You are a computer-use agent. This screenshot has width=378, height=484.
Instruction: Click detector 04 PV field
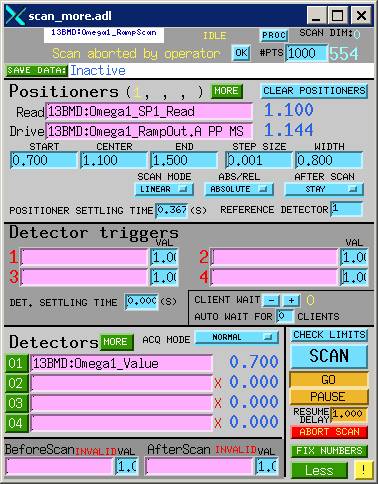tap(122, 424)
